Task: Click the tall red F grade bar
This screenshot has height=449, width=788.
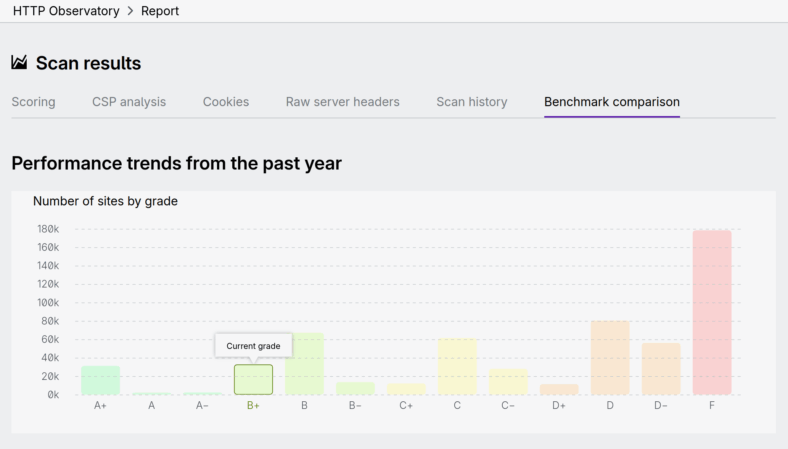Action: click(x=712, y=312)
